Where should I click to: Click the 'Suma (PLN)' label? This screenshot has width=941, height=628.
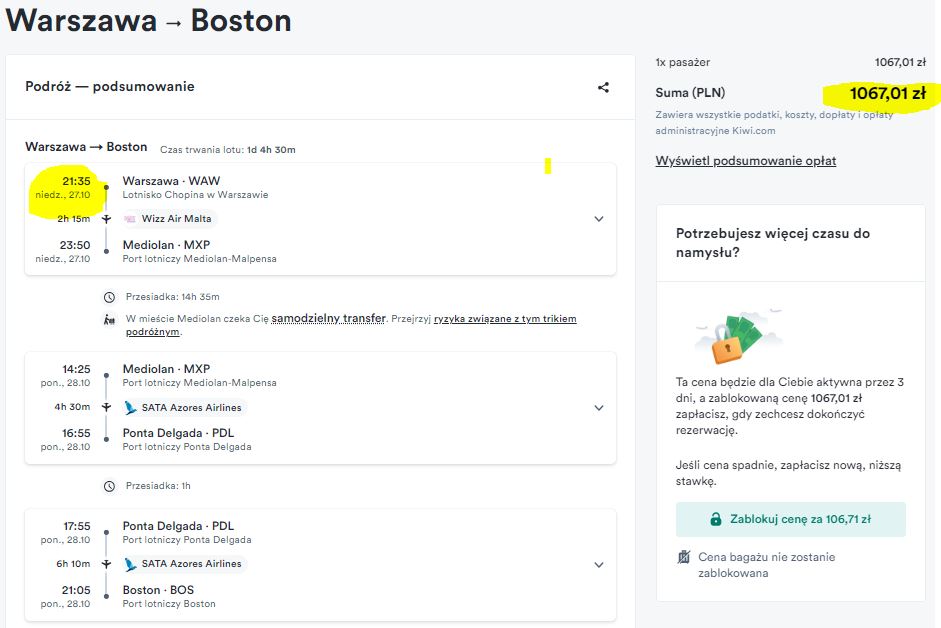690,93
